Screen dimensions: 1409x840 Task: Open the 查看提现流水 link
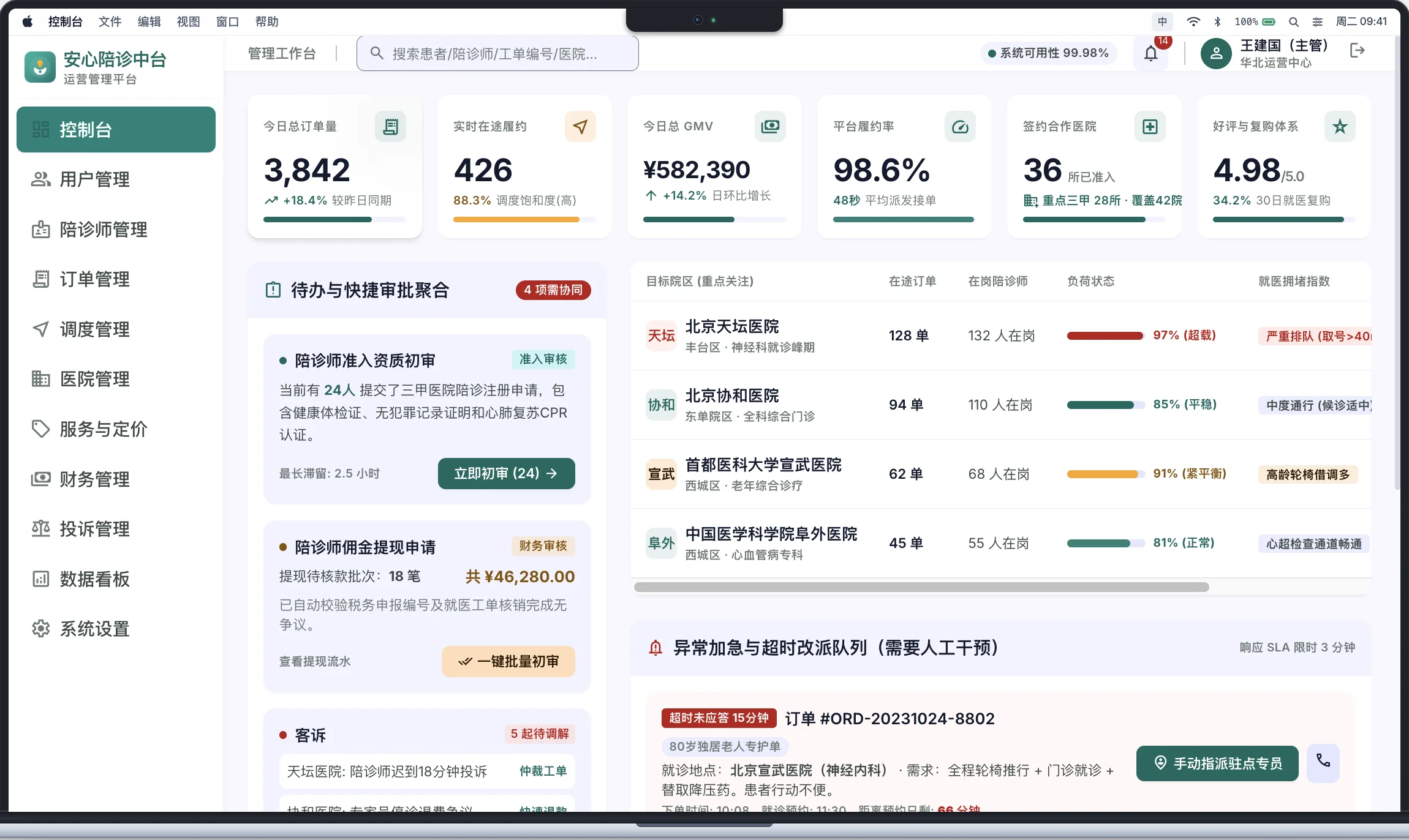pos(315,661)
